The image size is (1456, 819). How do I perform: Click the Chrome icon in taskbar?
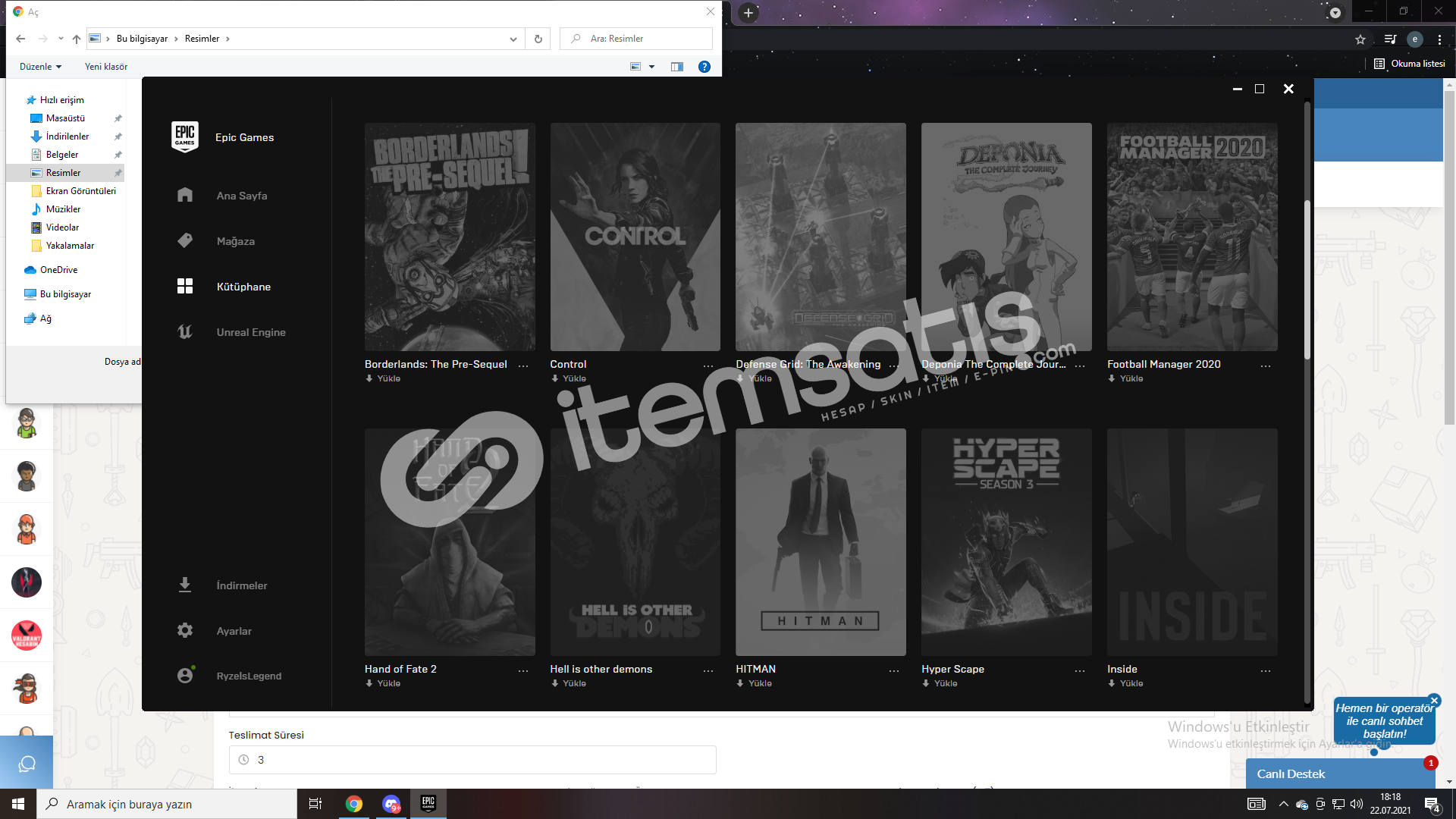click(354, 804)
